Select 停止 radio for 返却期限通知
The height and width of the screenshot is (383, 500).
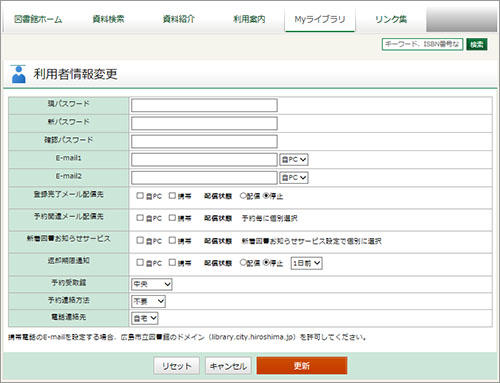266,262
